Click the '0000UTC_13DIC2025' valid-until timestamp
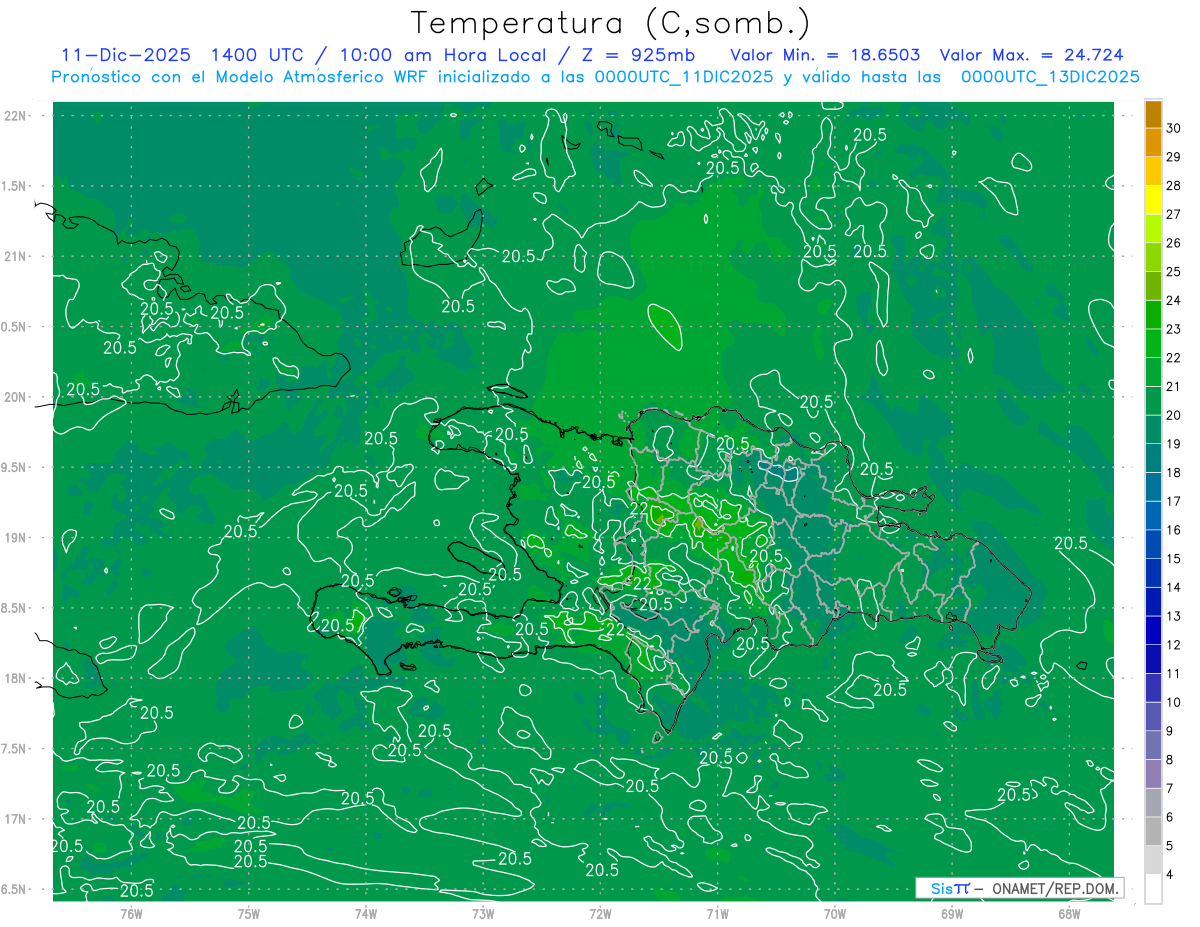The width and height of the screenshot is (1200, 927). coord(1050,77)
